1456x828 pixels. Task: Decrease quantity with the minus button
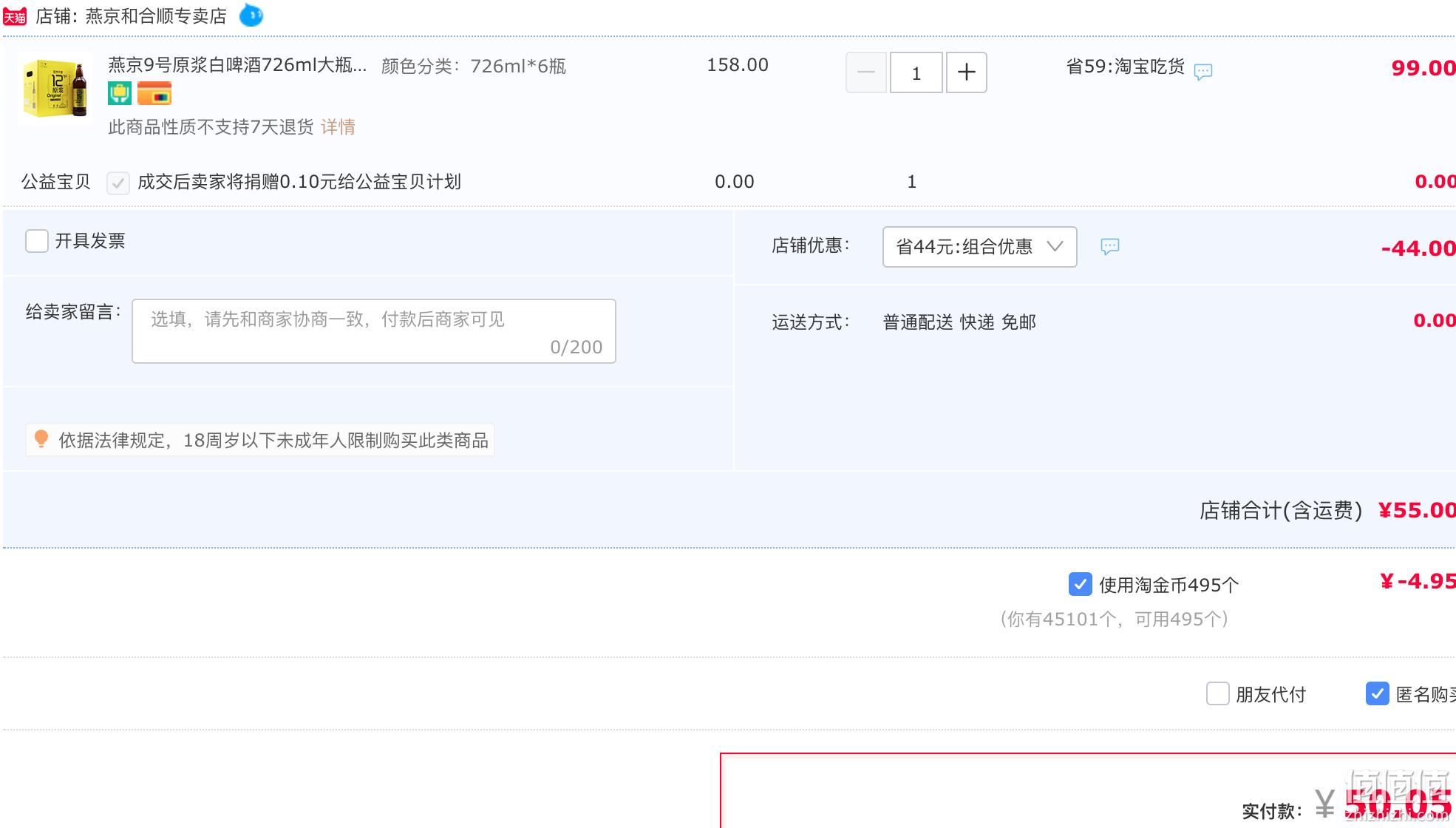[x=866, y=72]
